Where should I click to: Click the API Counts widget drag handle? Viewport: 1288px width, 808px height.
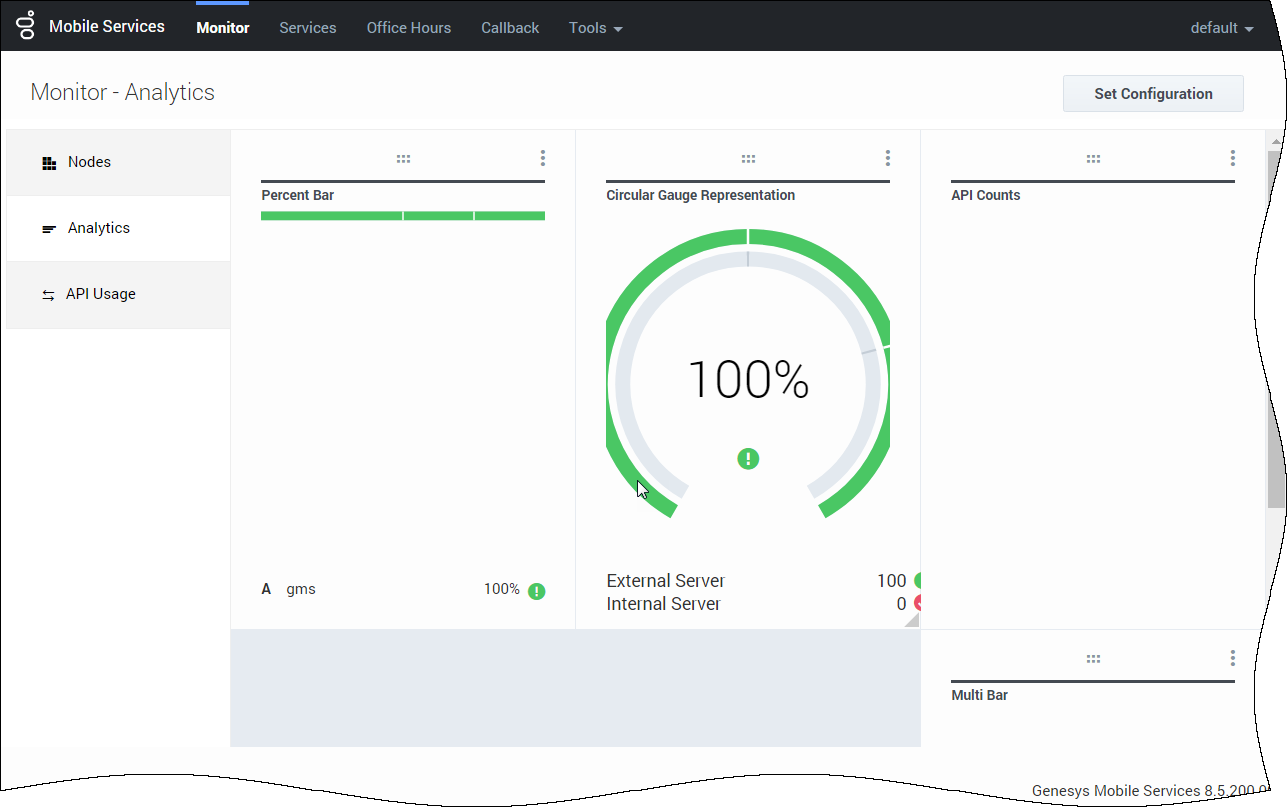tap(1093, 159)
